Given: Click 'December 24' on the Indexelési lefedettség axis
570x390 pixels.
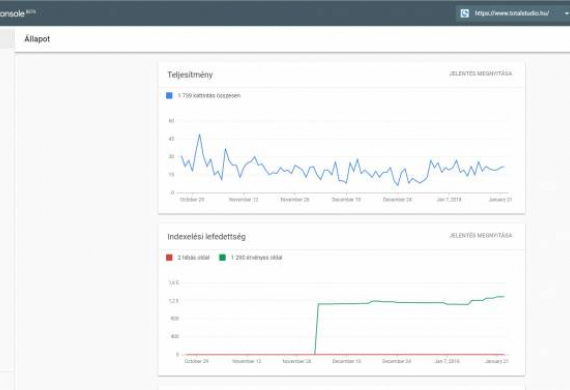Looking at the screenshot, I should [397, 361].
